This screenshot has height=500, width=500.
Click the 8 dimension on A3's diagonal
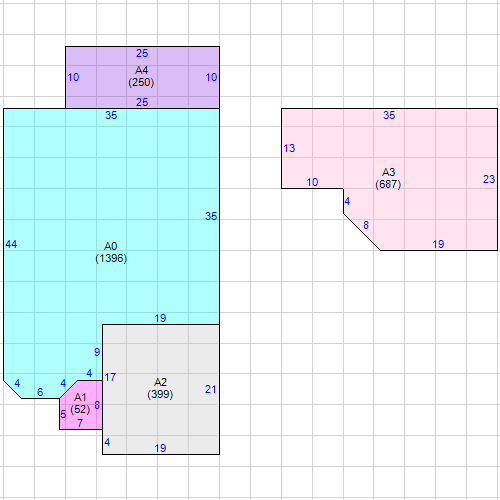[366, 225]
